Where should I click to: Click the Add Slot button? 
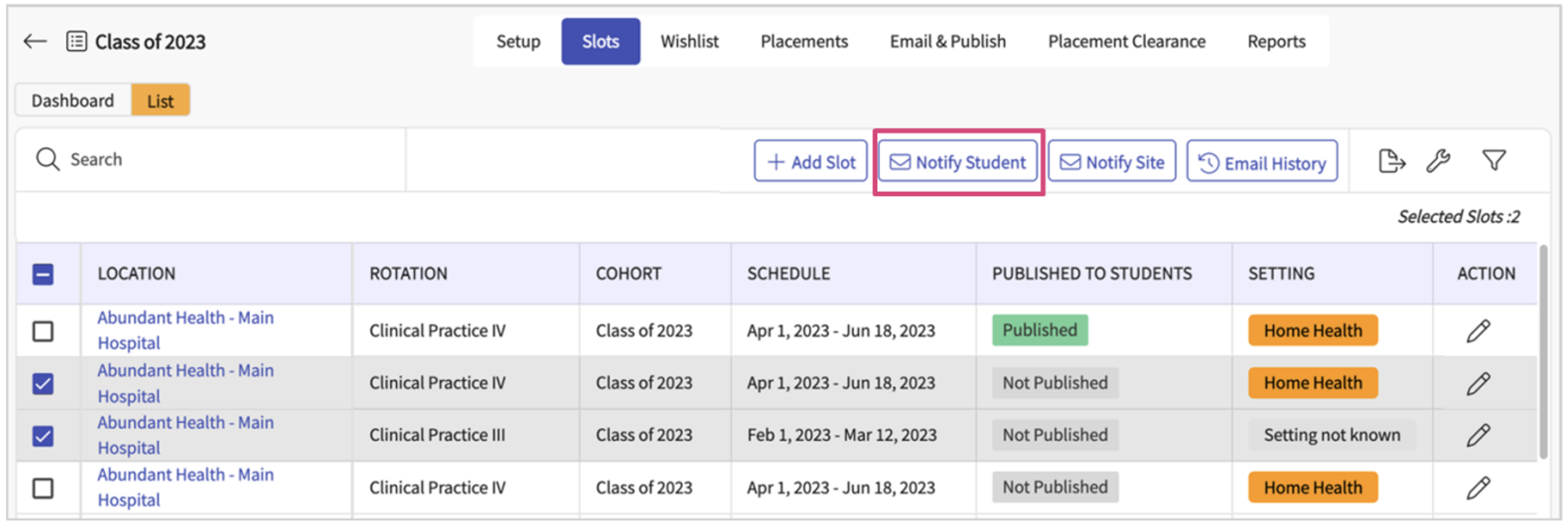pyautogui.click(x=811, y=162)
